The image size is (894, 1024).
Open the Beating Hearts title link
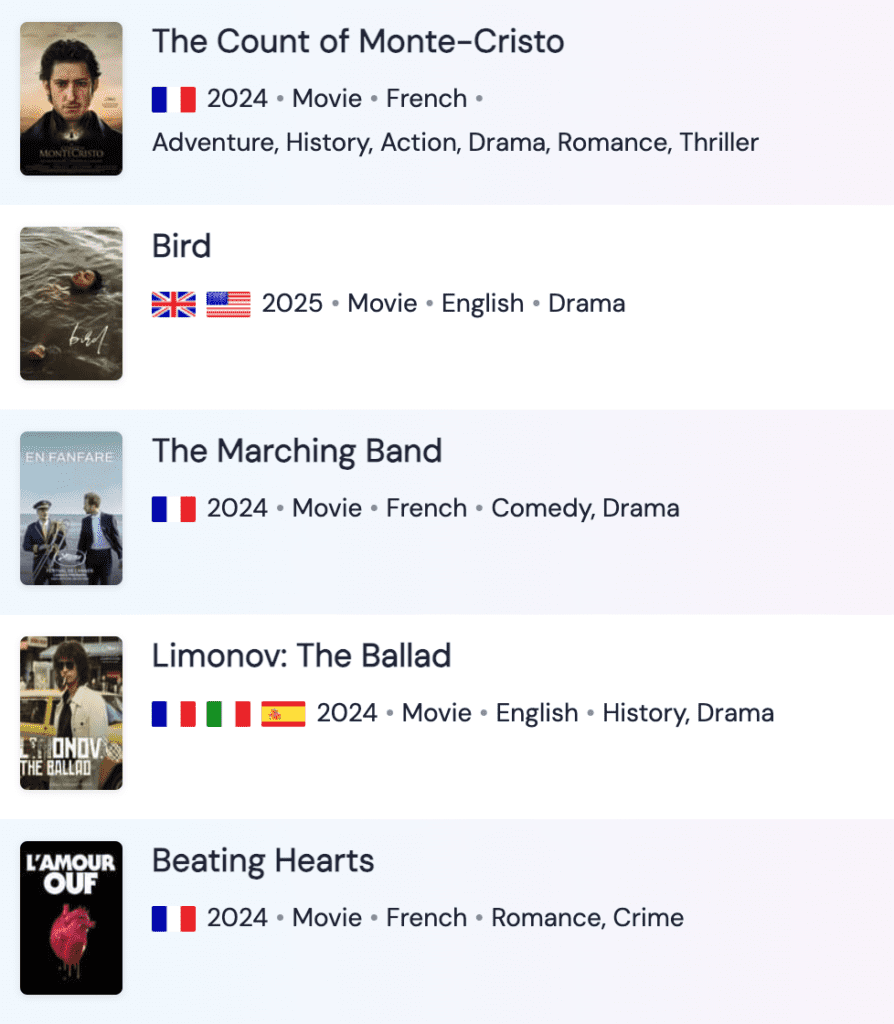(263, 861)
